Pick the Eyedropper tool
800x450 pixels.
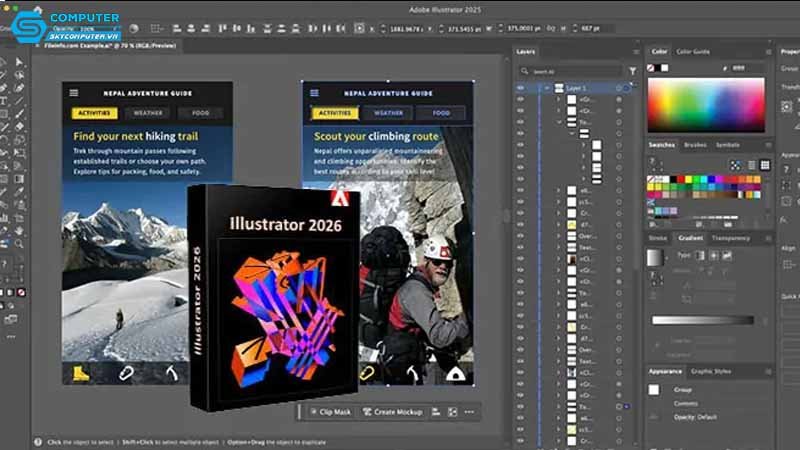[x=19, y=192]
